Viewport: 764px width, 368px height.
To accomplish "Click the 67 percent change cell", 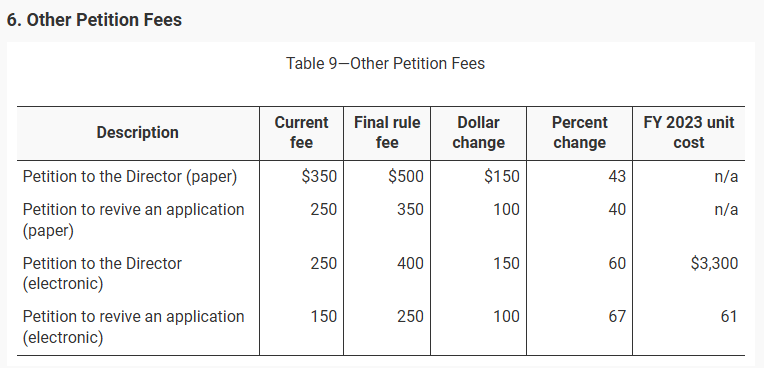I will click(x=616, y=317).
